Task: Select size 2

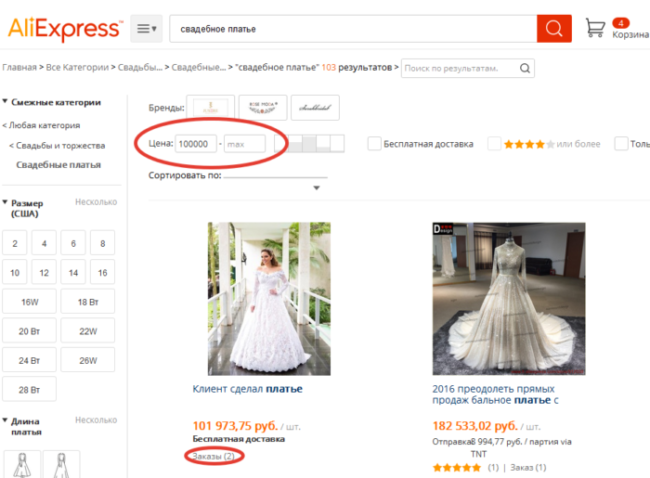Action: (15, 243)
